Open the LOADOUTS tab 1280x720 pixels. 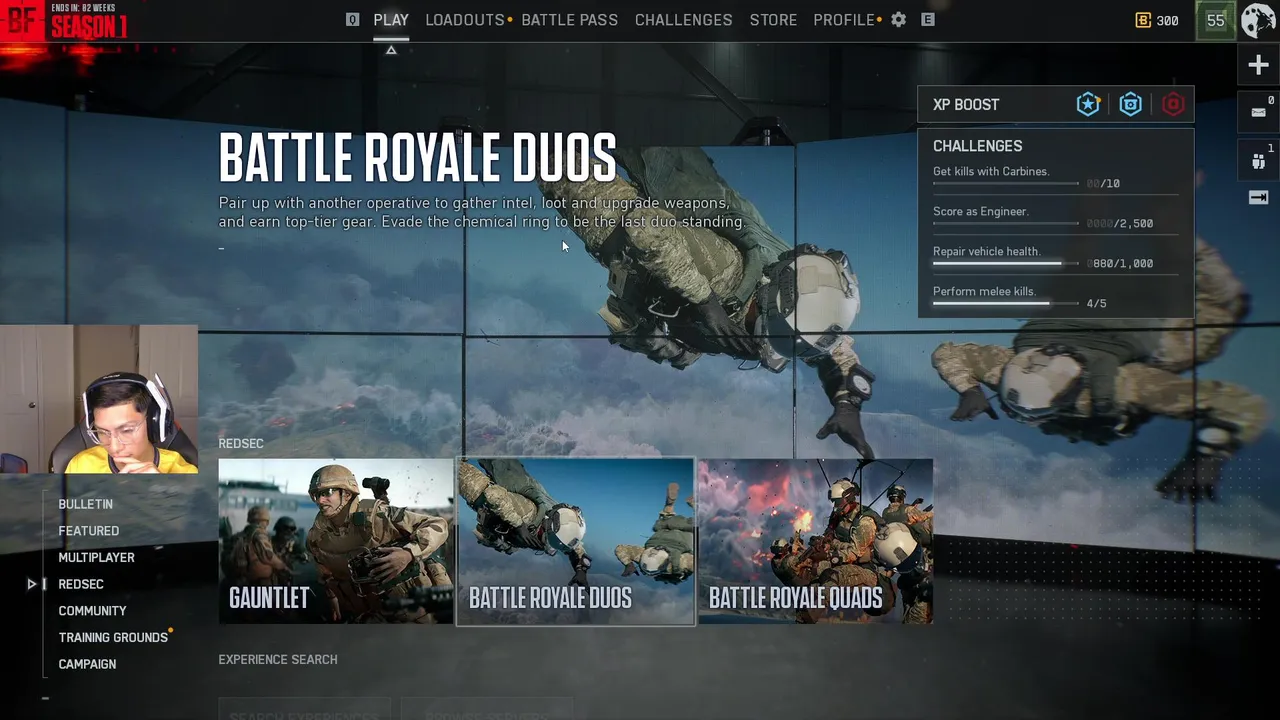pos(465,20)
